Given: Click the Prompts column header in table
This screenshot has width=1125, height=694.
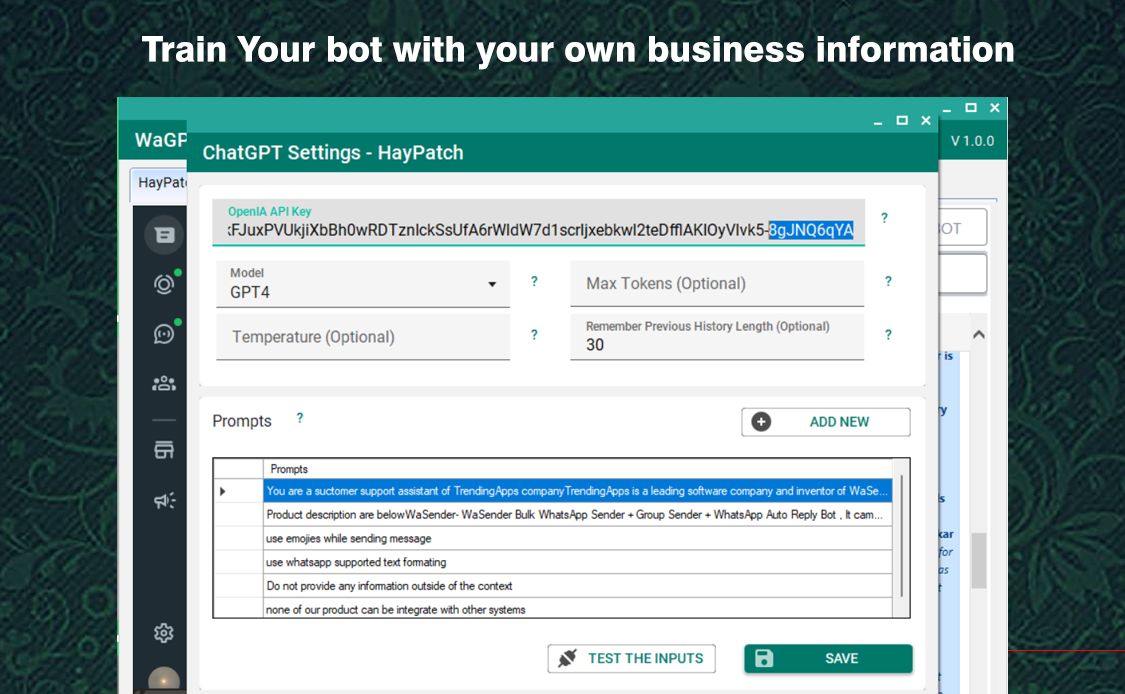Looking at the screenshot, I should [x=578, y=469].
